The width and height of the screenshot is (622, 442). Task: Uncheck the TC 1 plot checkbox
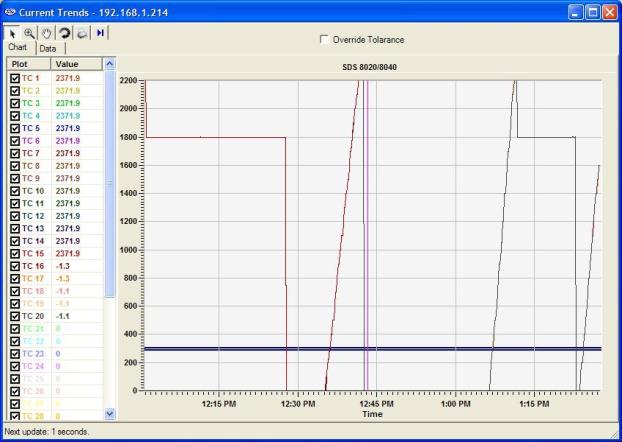(14, 78)
